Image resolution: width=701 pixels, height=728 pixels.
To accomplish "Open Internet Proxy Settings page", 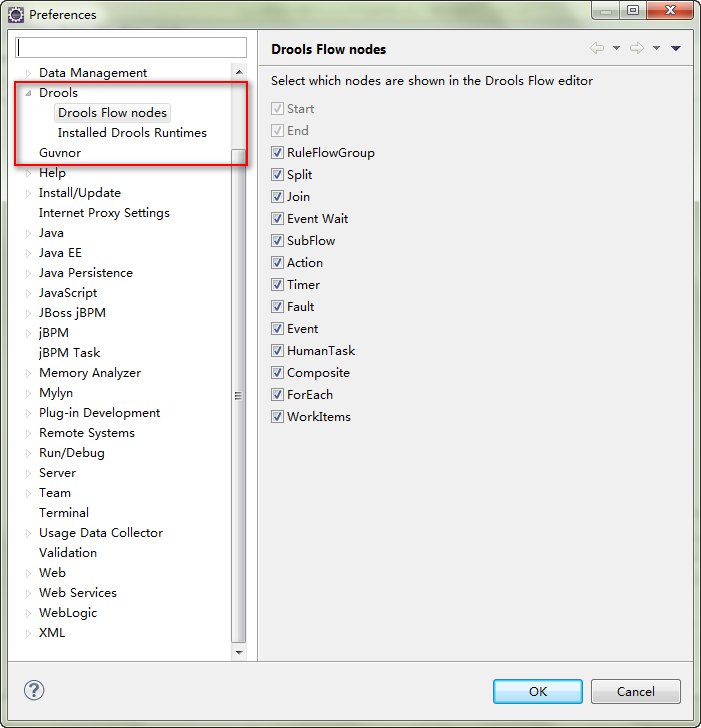I will 104,213.
